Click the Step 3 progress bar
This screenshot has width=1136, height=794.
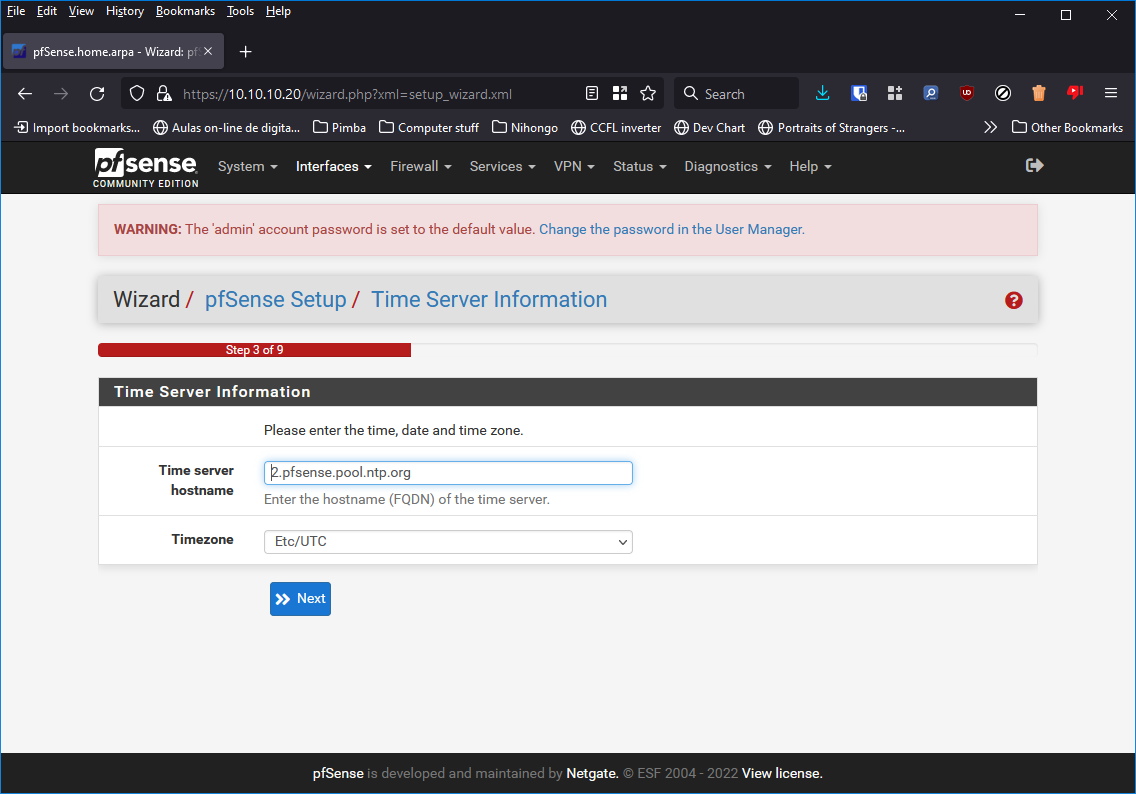pos(254,350)
